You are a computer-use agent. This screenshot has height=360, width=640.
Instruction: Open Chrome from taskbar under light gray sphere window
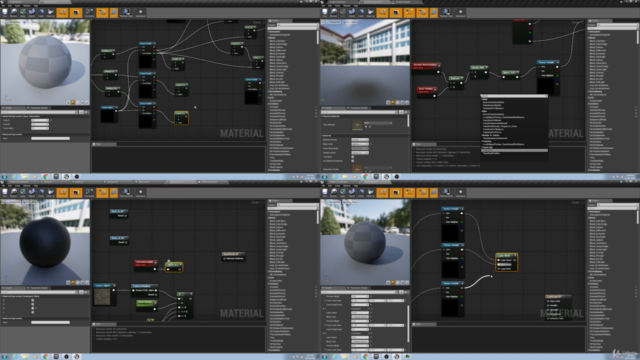click(46, 177)
